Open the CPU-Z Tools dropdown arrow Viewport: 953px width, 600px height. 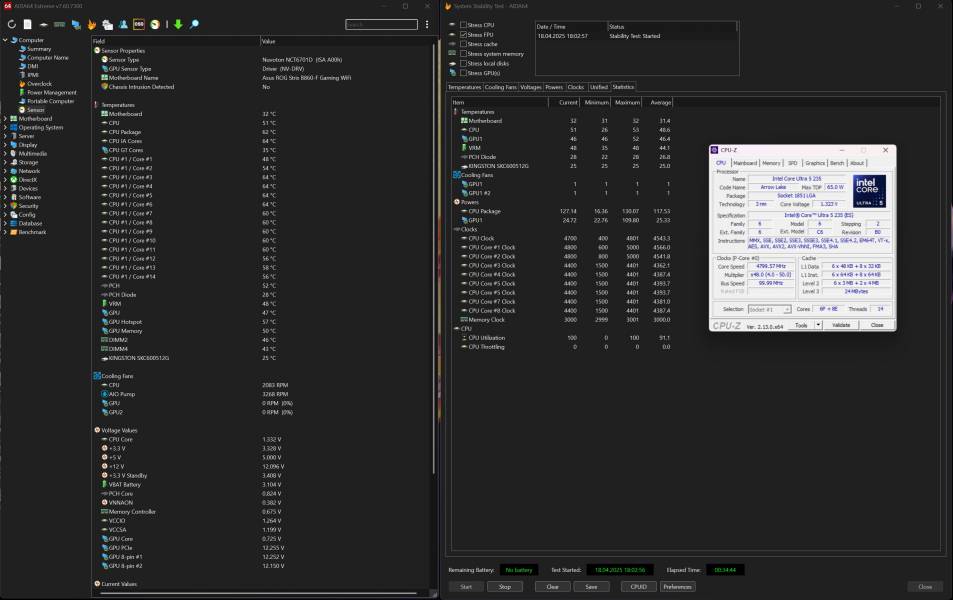[x=818, y=325]
